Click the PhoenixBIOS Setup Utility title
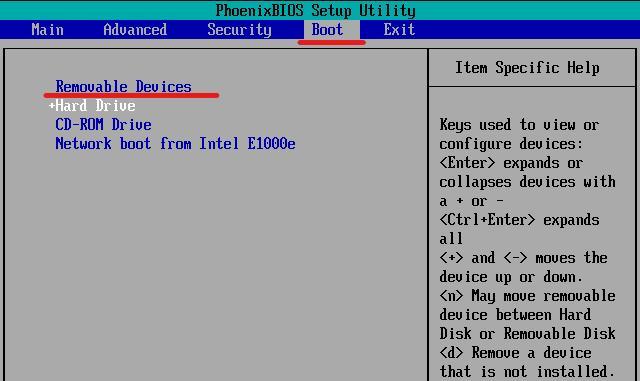Image resolution: width=640 pixels, height=381 pixels. point(316,11)
